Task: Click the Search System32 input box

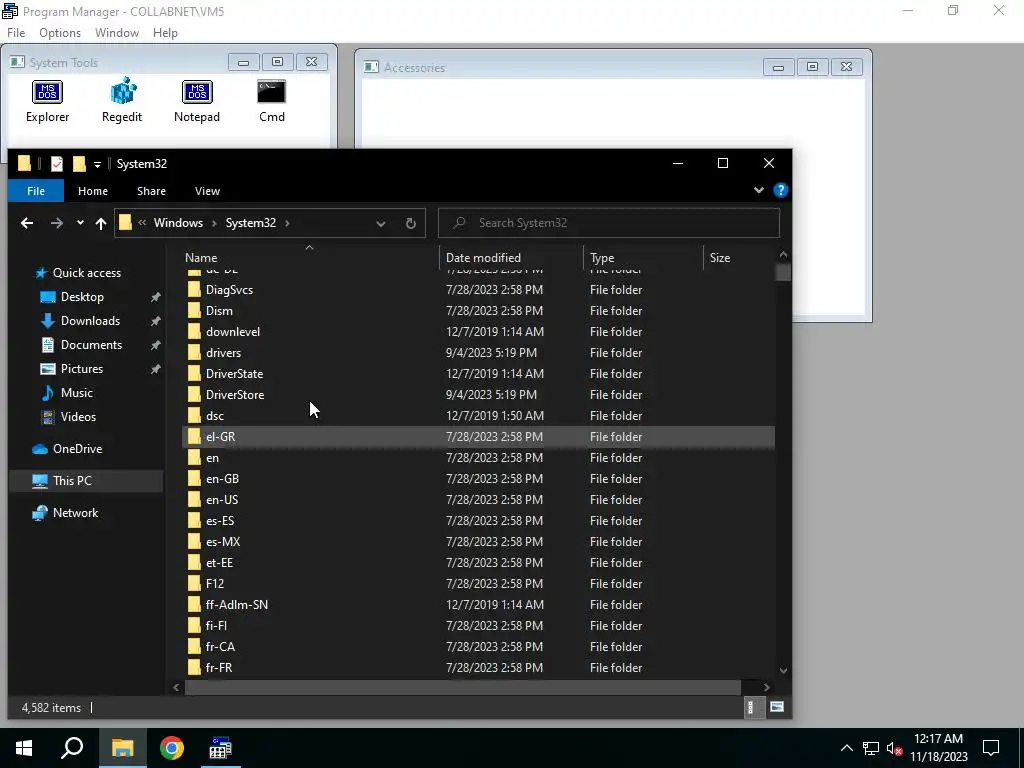Action: point(609,223)
